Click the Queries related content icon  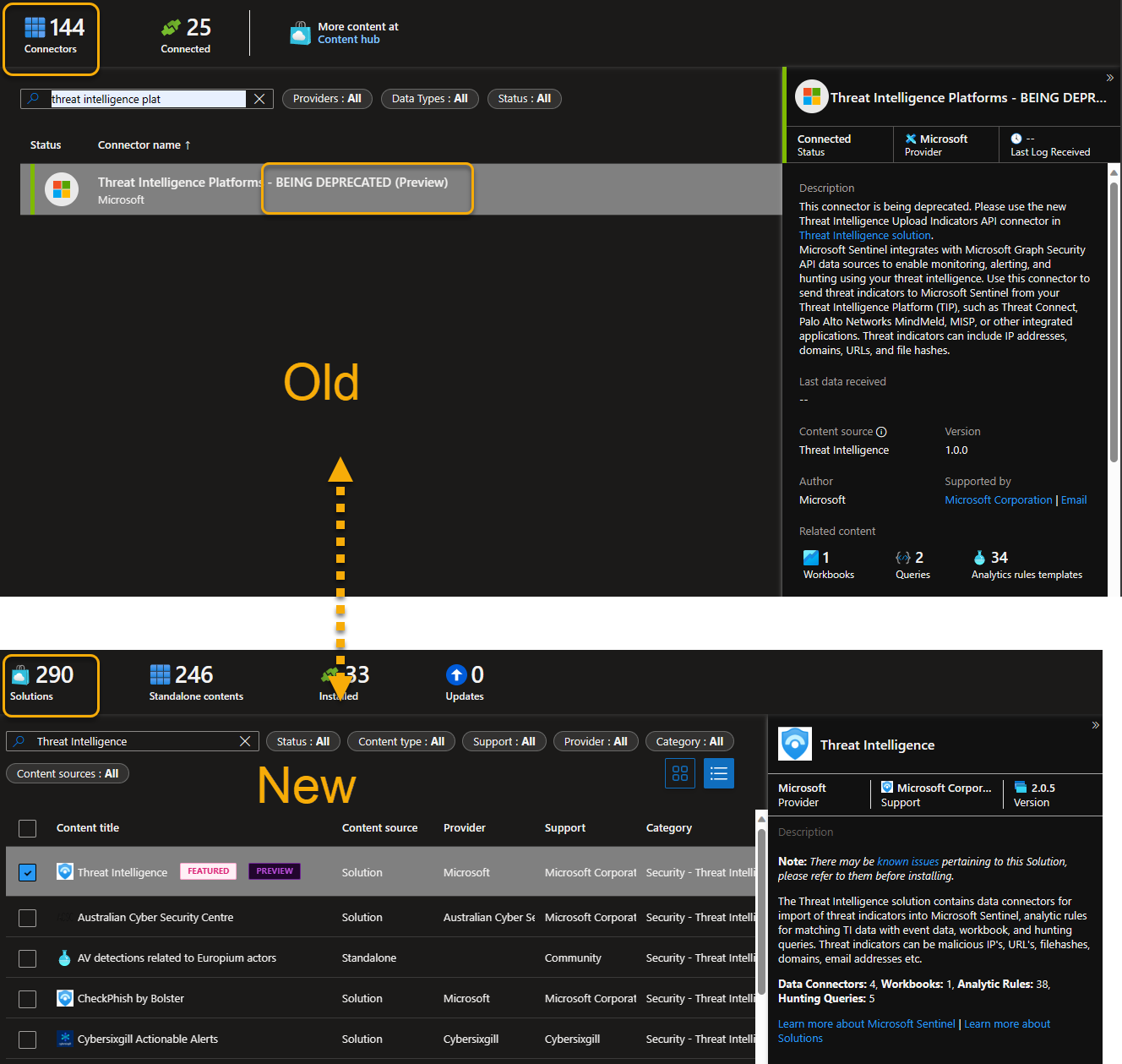tap(903, 558)
